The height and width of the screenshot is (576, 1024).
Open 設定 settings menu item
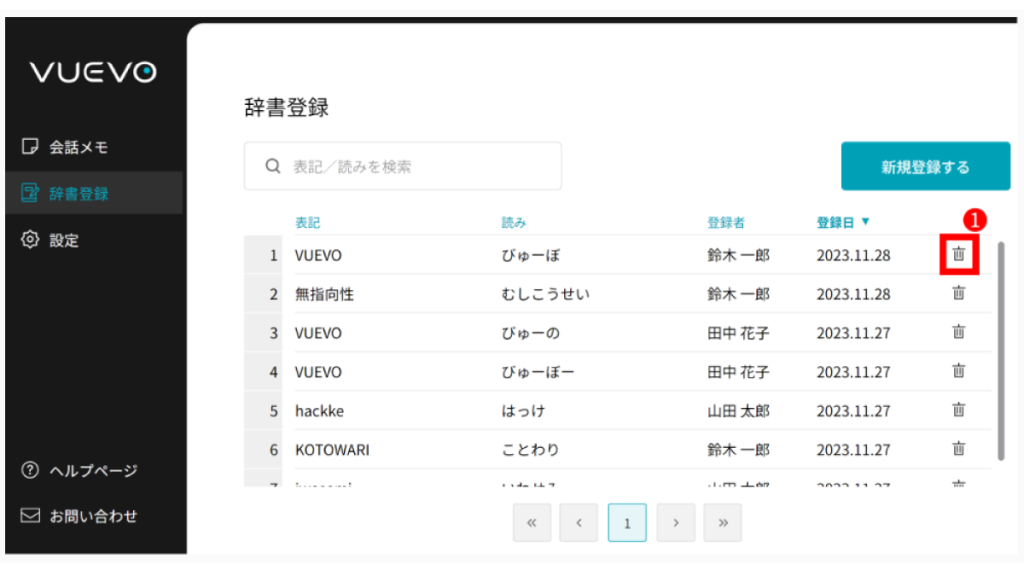(x=63, y=240)
